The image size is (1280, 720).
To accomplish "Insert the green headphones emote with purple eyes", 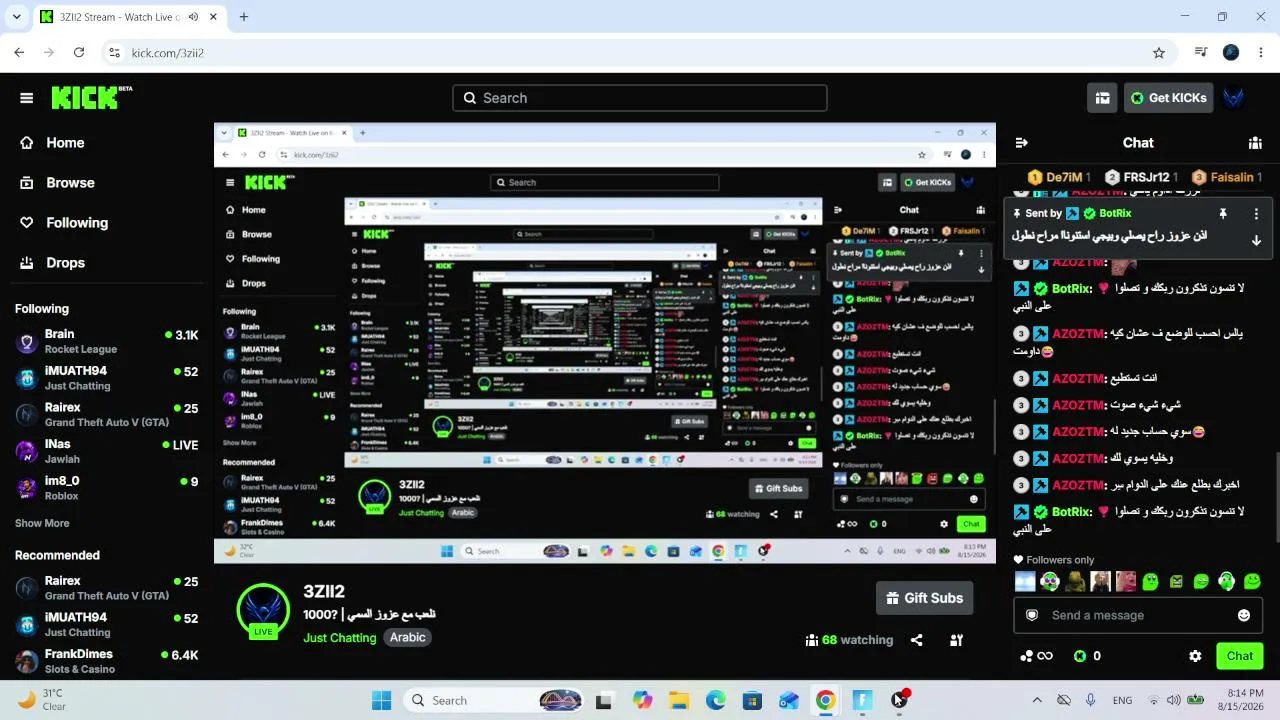I will [x=1050, y=581].
